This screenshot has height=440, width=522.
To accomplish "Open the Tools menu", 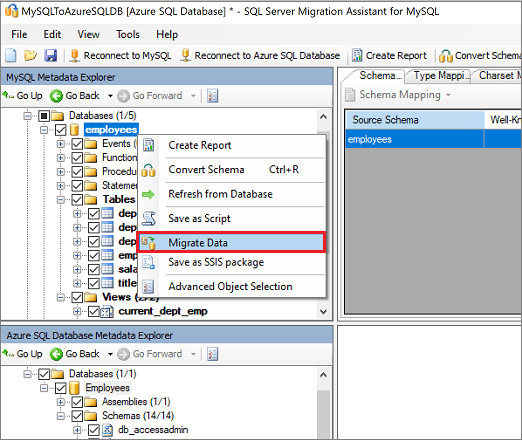I will [x=128, y=34].
